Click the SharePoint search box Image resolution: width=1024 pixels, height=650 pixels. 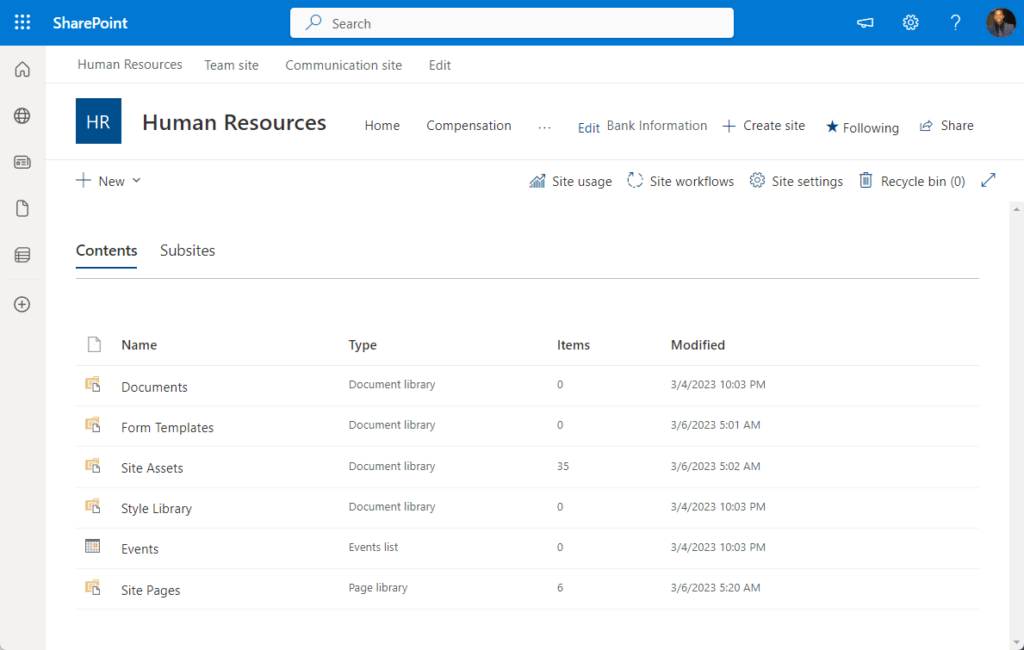pyautogui.click(x=511, y=23)
